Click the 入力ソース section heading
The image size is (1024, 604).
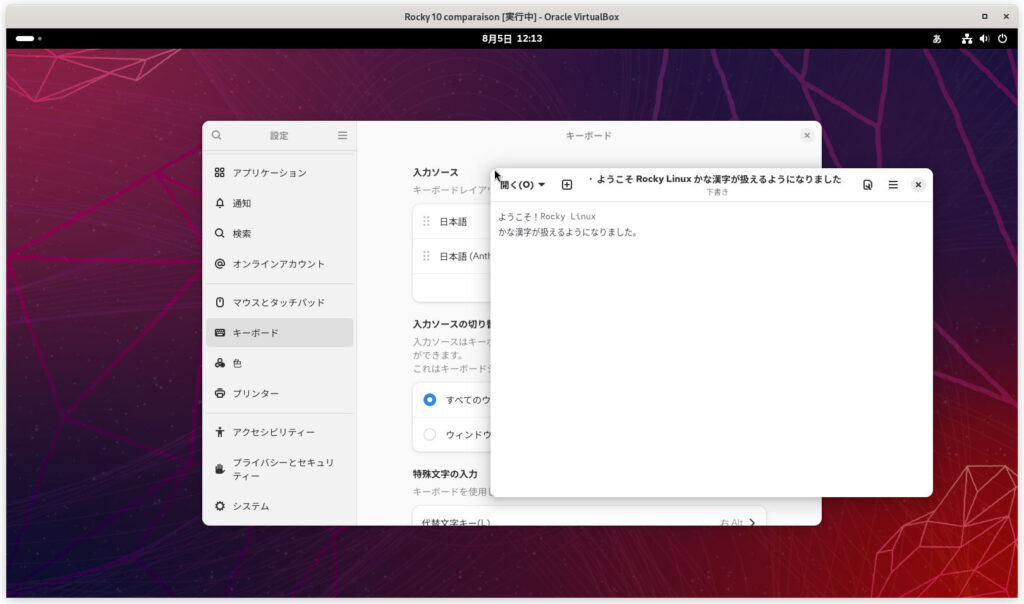[x=436, y=172]
